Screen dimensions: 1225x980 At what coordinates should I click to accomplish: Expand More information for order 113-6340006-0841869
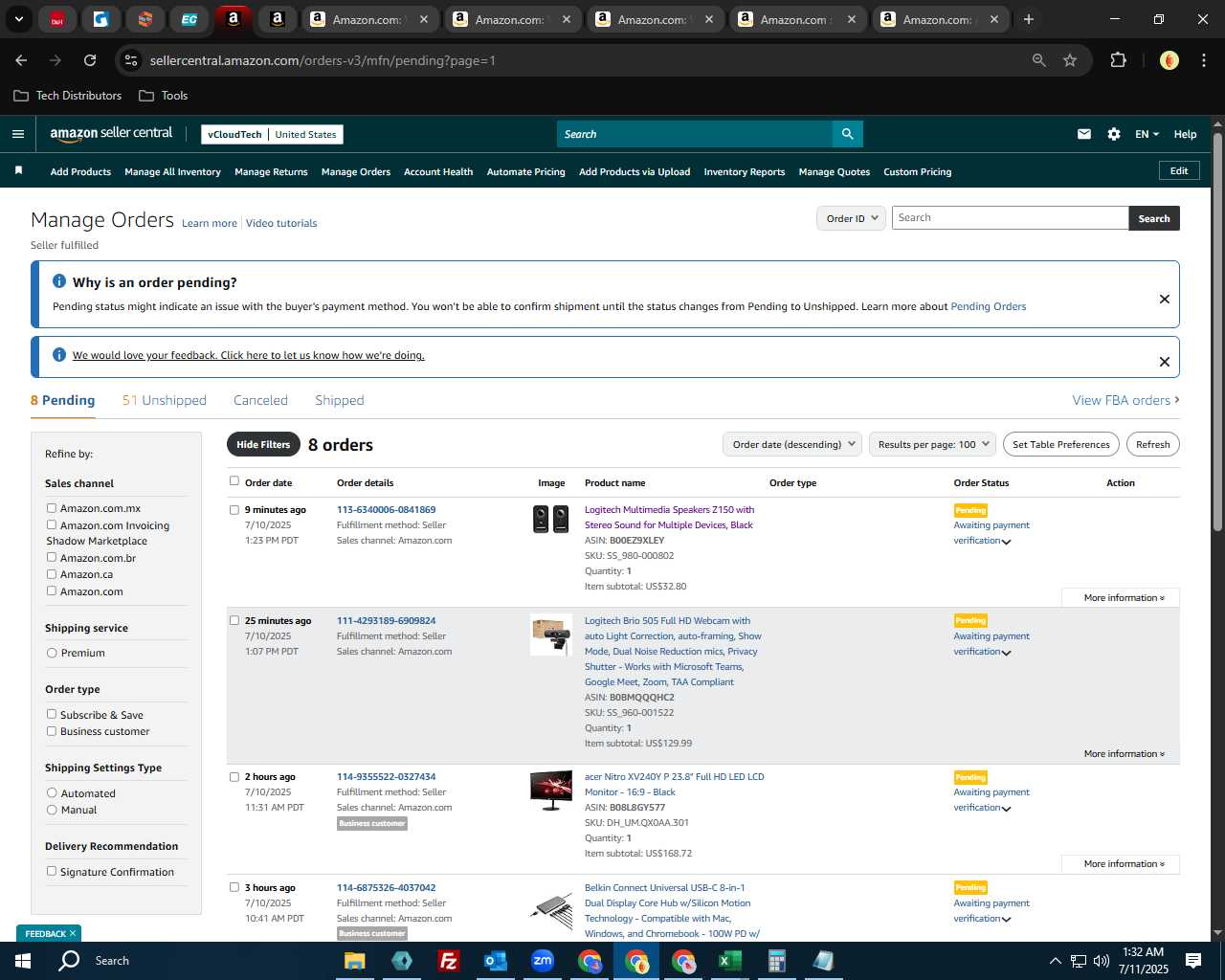coord(1124,597)
